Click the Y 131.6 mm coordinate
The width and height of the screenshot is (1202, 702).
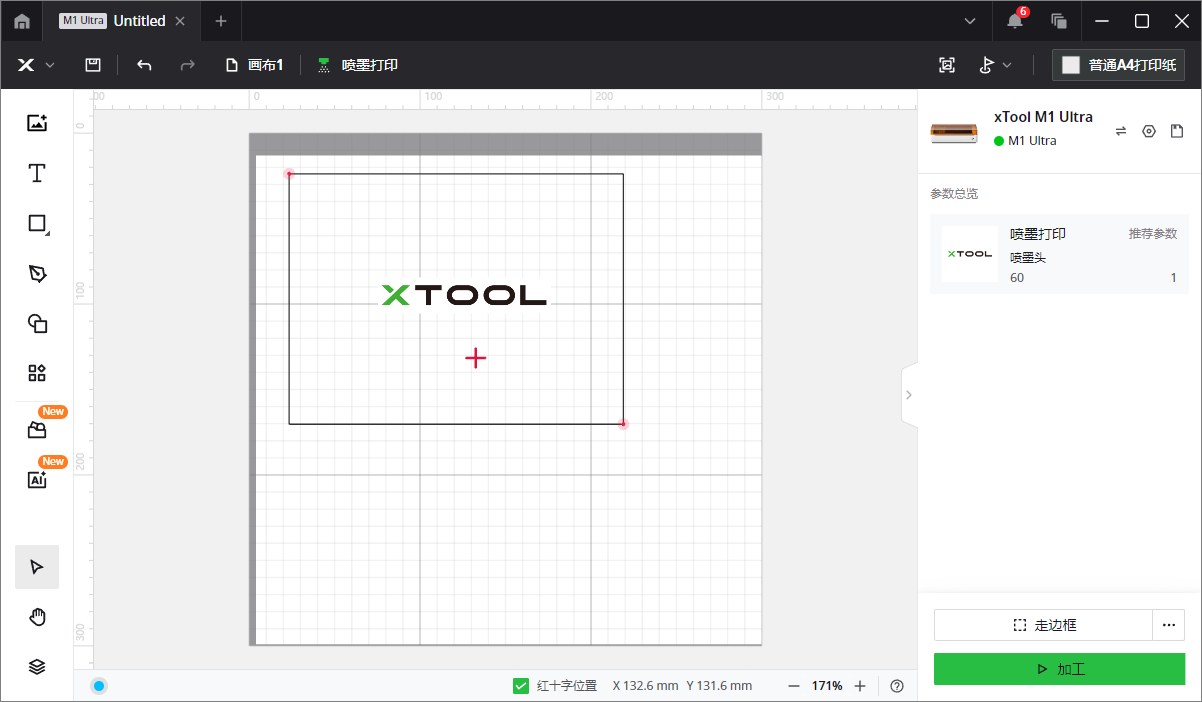[x=719, y=686]
